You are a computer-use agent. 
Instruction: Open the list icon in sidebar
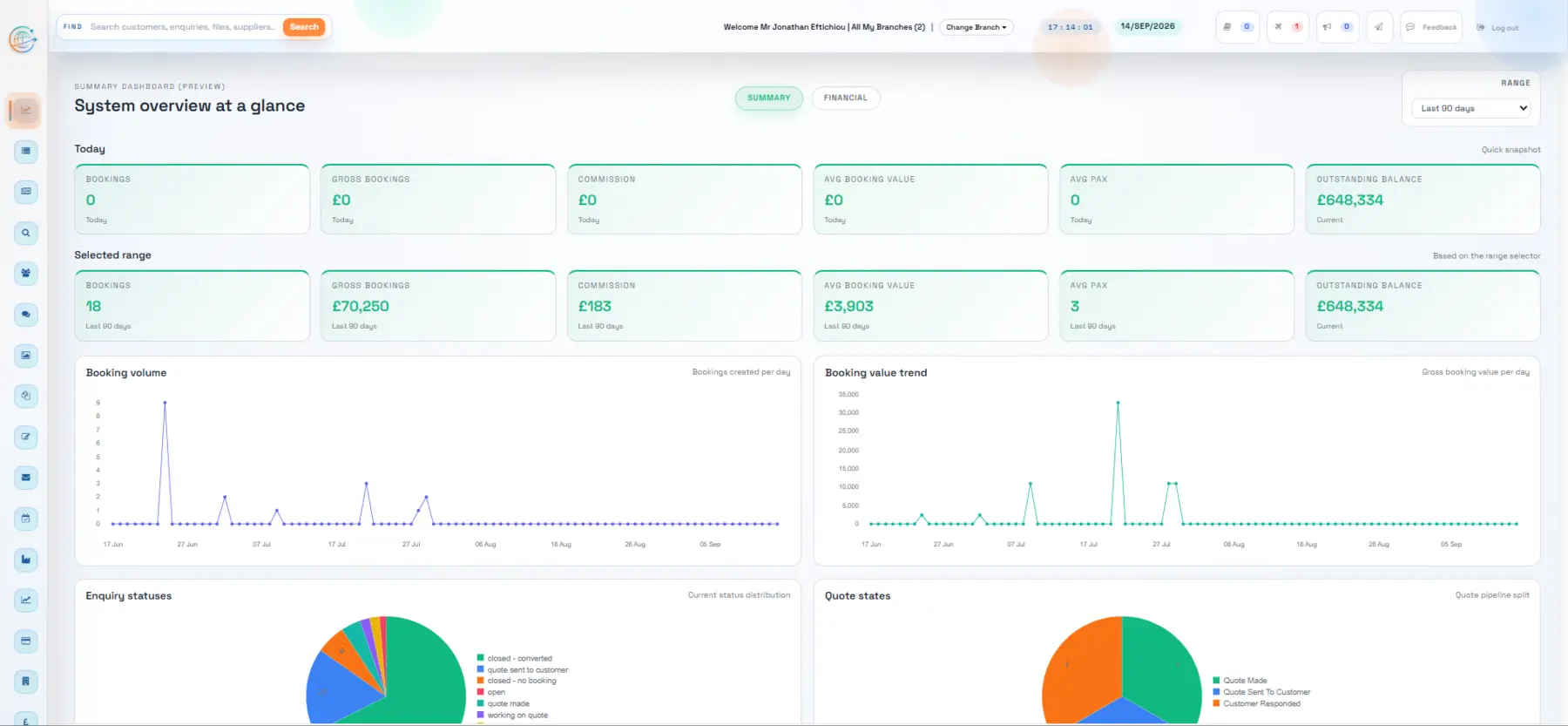coord(26,151)
